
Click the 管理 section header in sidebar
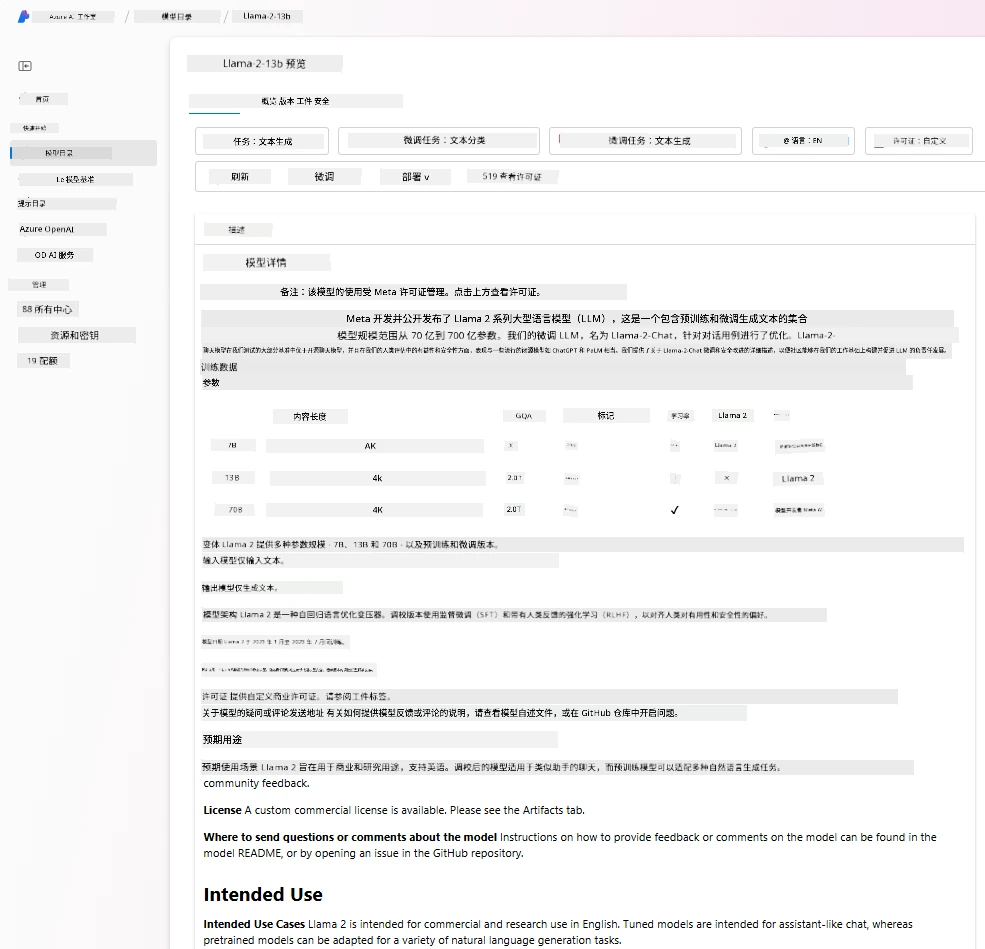(39, 285)
